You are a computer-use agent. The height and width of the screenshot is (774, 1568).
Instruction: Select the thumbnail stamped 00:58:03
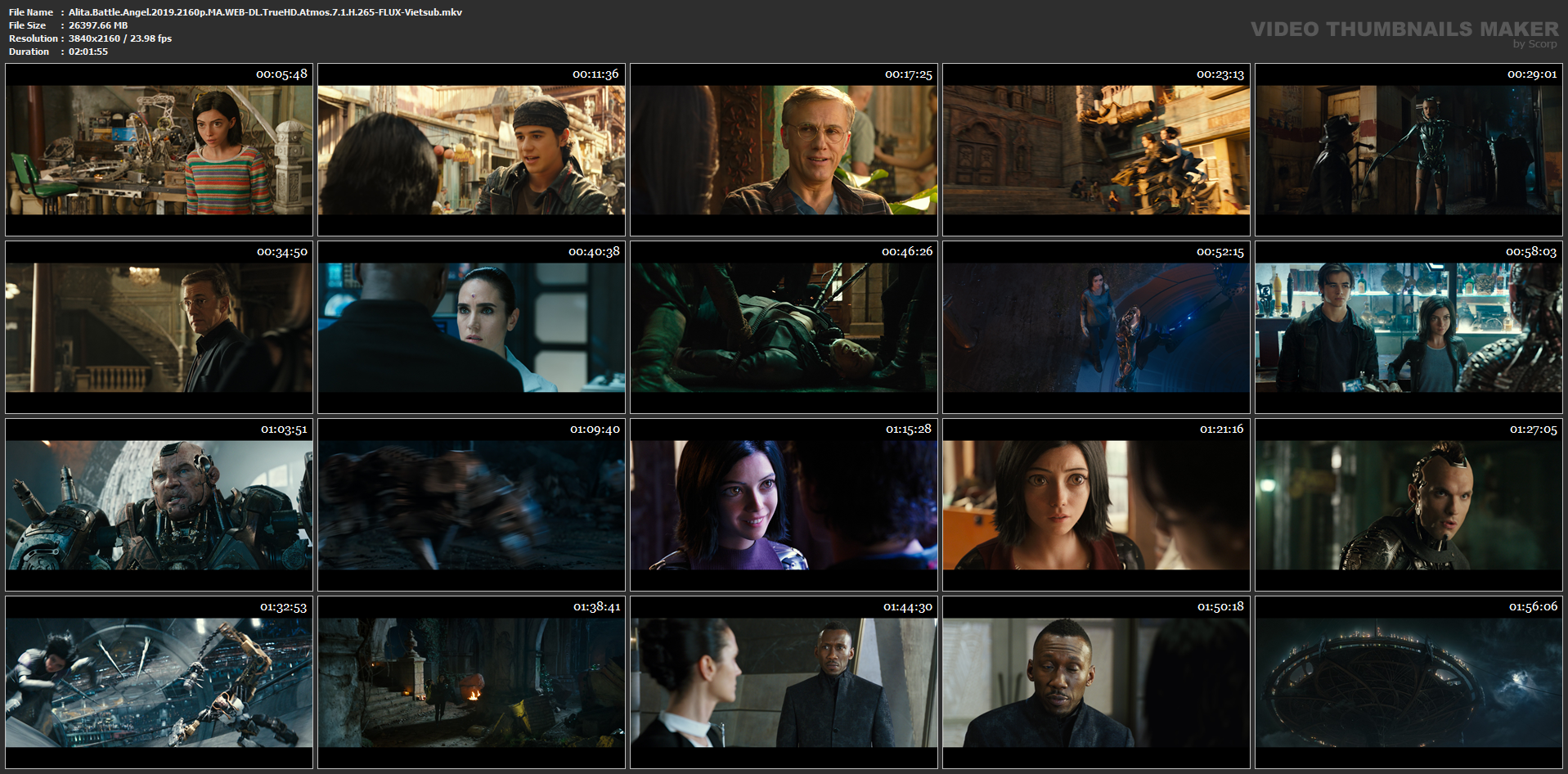(x=1409, y=327)
